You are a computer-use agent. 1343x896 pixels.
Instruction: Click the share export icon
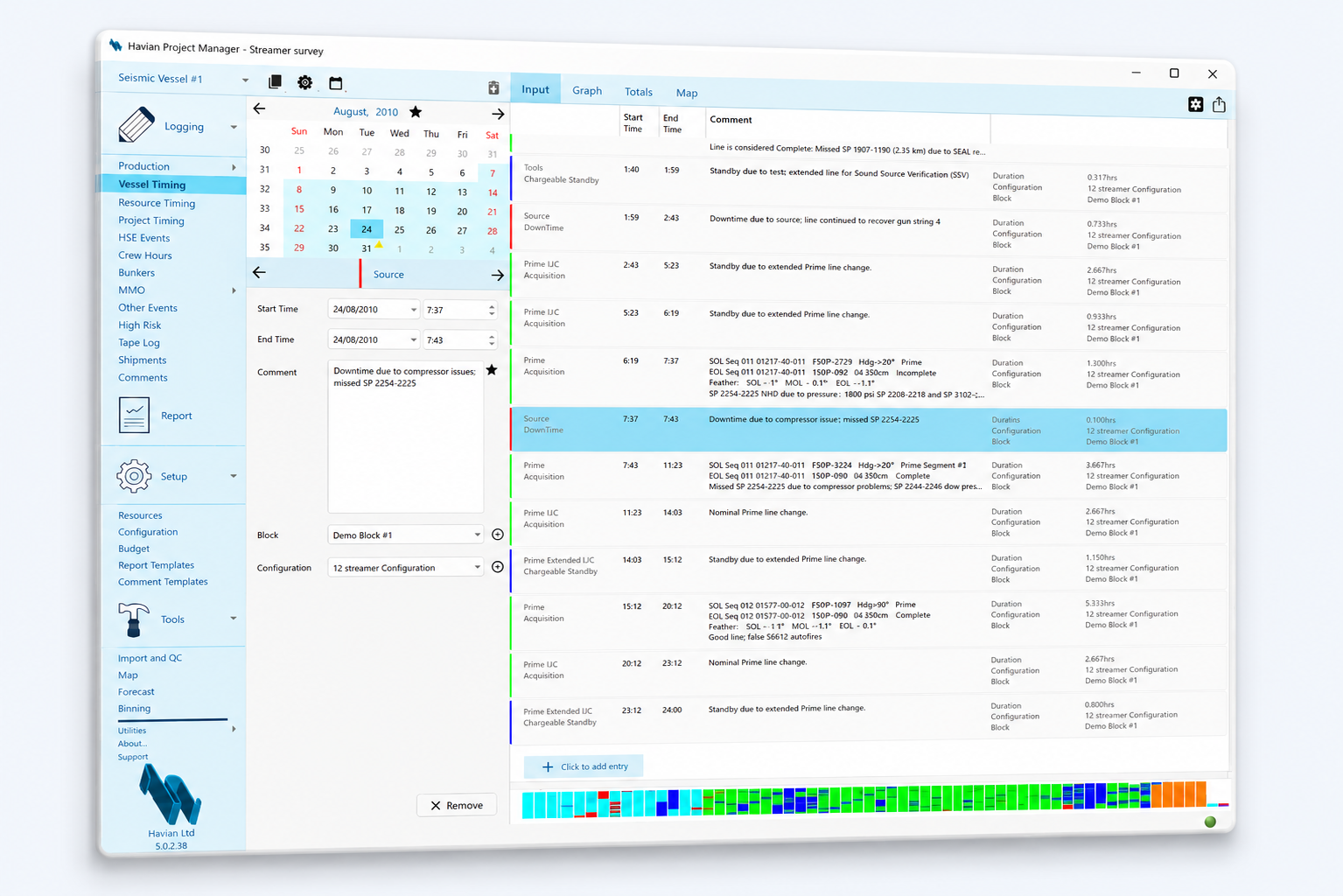[x=1219, y=105]
